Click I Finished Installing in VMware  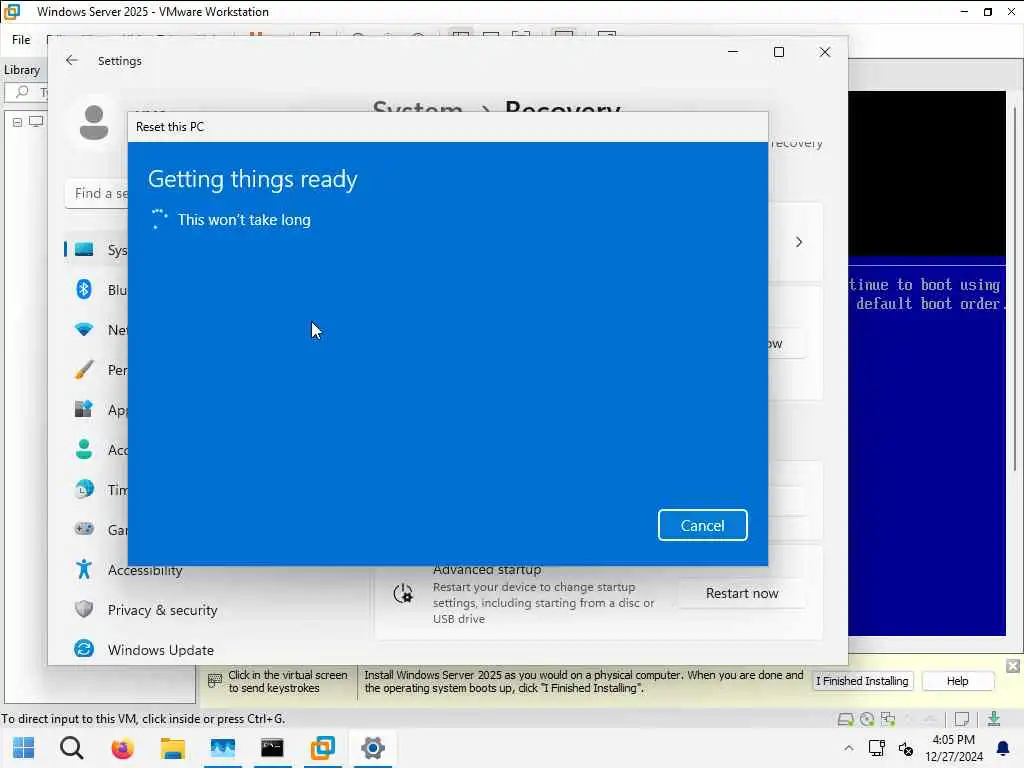pos(862,681)
